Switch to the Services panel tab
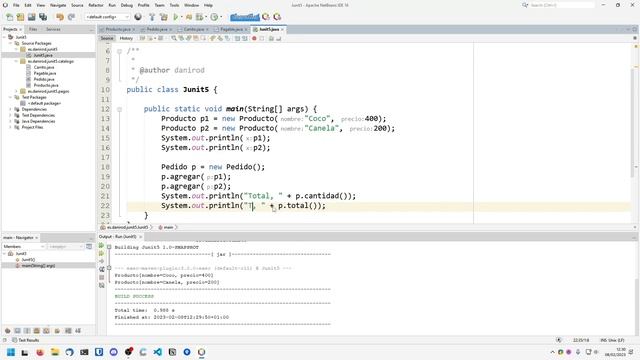The width and height of the screenshot is (640, 360). pos(53,29)
